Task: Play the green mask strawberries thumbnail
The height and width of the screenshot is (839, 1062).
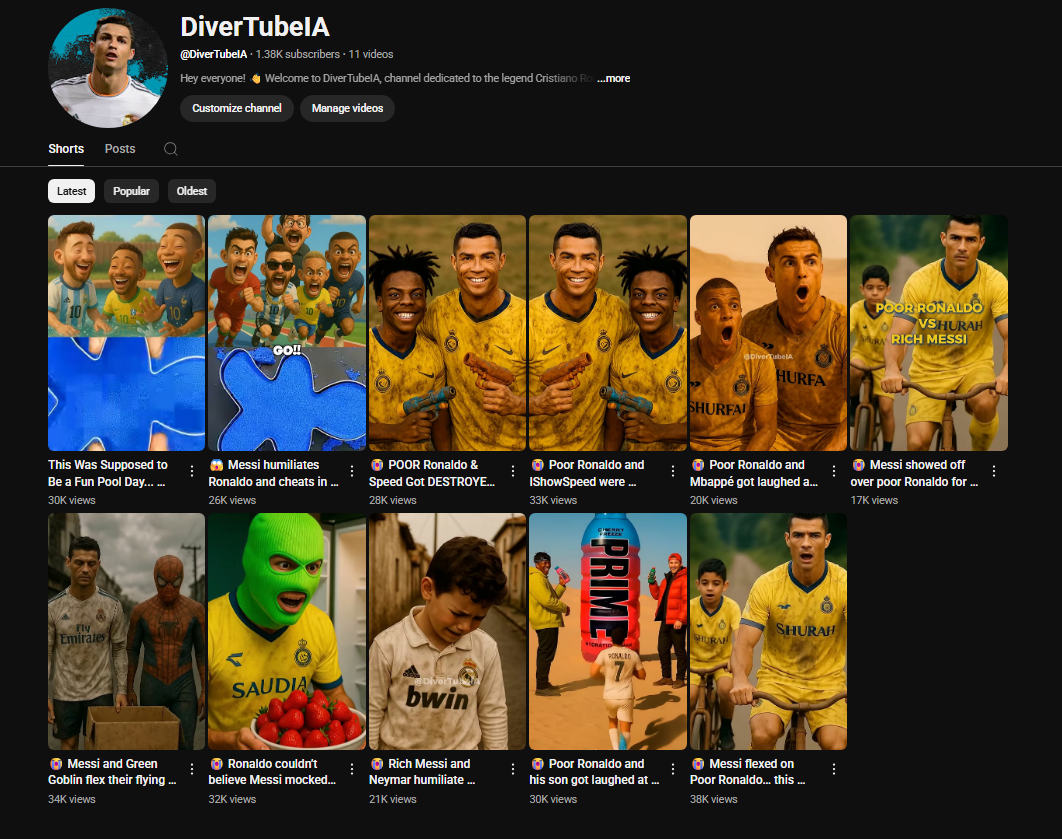Action: click(287, 631)
